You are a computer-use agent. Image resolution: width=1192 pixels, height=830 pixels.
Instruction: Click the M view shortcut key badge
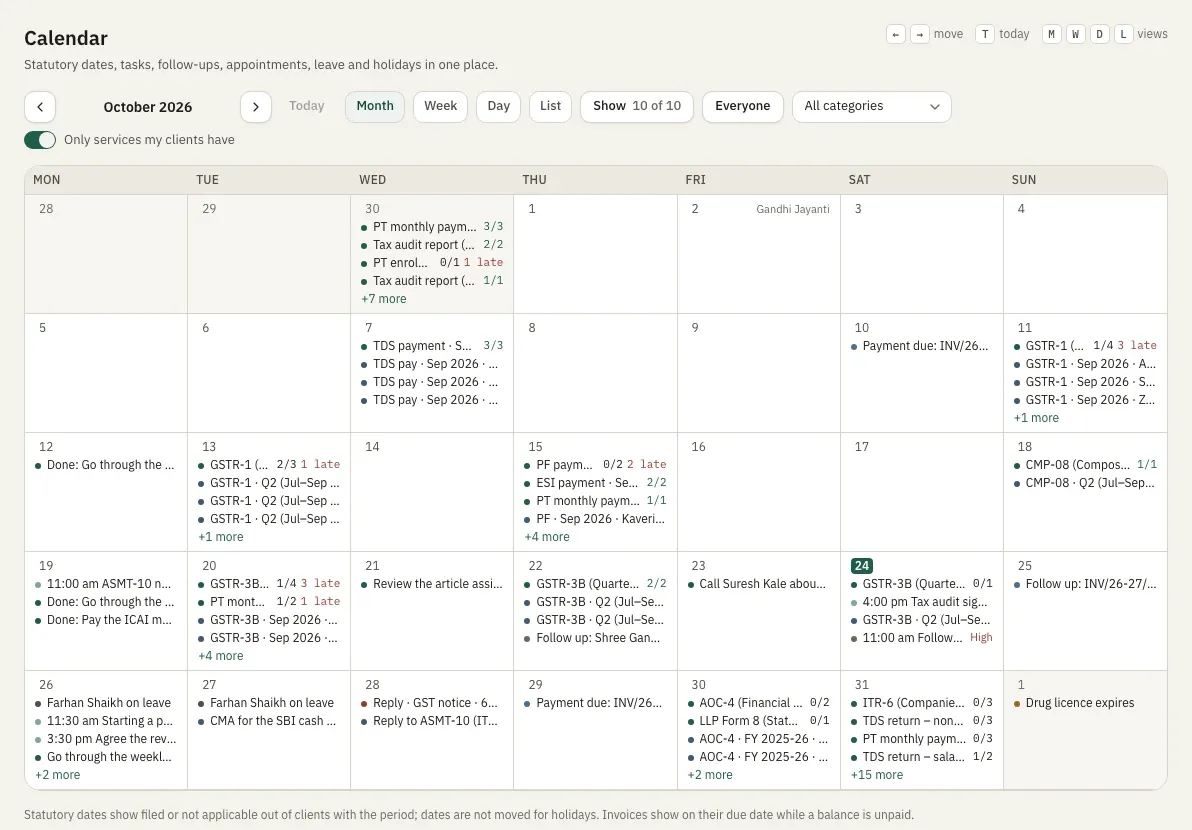pos(1051,34)
